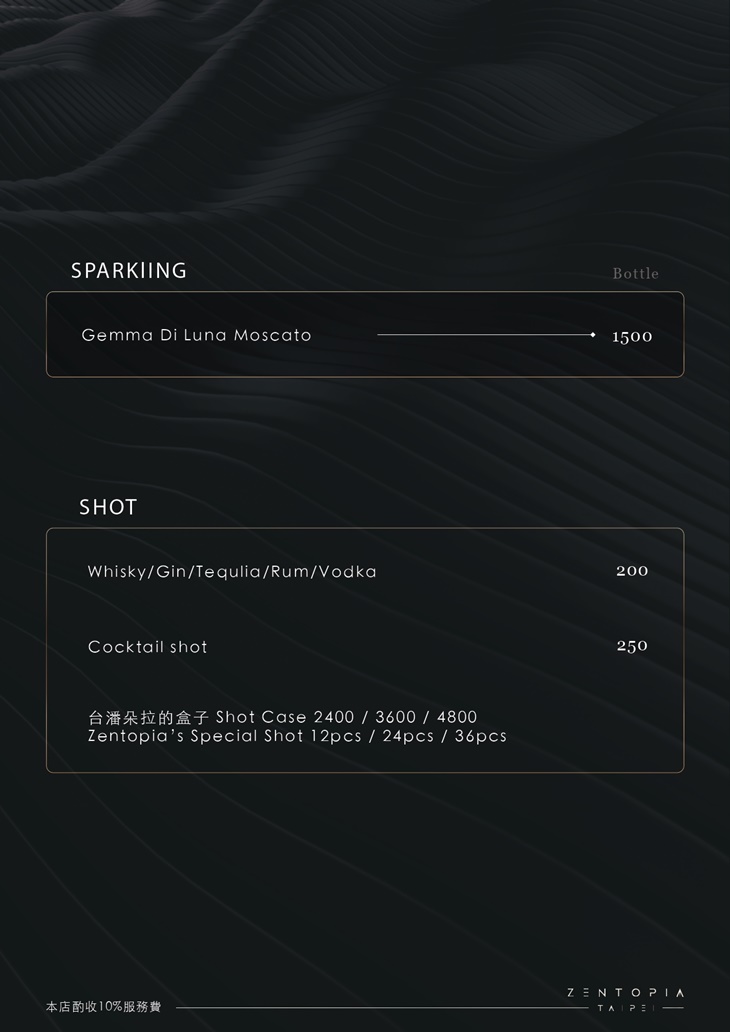The height and width of the screenshot is (1032, 730).
Task: Click the 10% service charge note
Action: 103,1007
